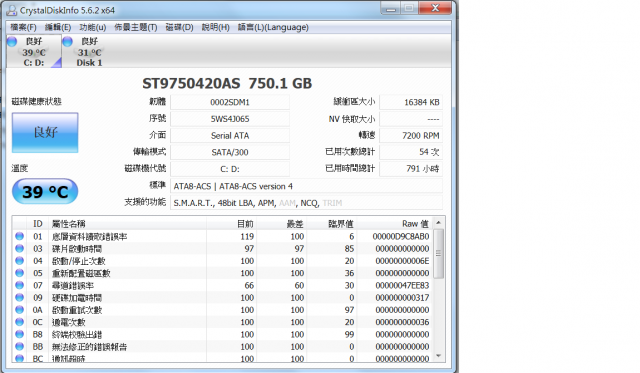Image resolution: width=640 pixels, height=373 pixels.
Task: Click the transfer mode field SATA/300
Action: pos(230,152)
